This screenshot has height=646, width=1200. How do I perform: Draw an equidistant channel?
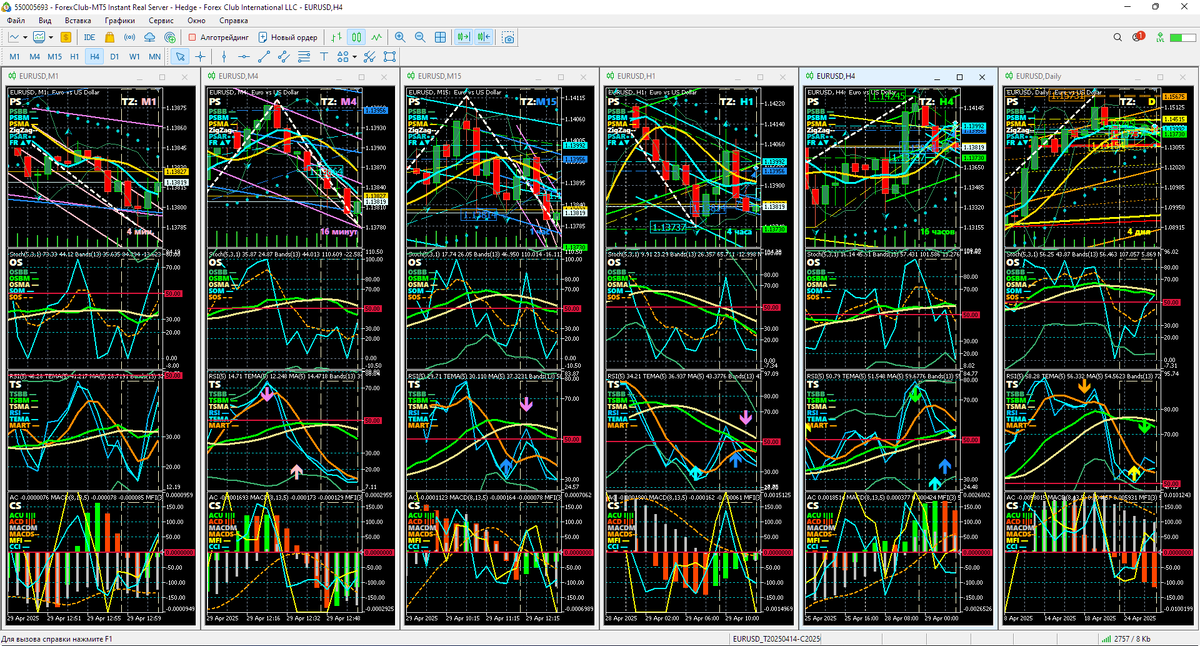click(283, 57)
